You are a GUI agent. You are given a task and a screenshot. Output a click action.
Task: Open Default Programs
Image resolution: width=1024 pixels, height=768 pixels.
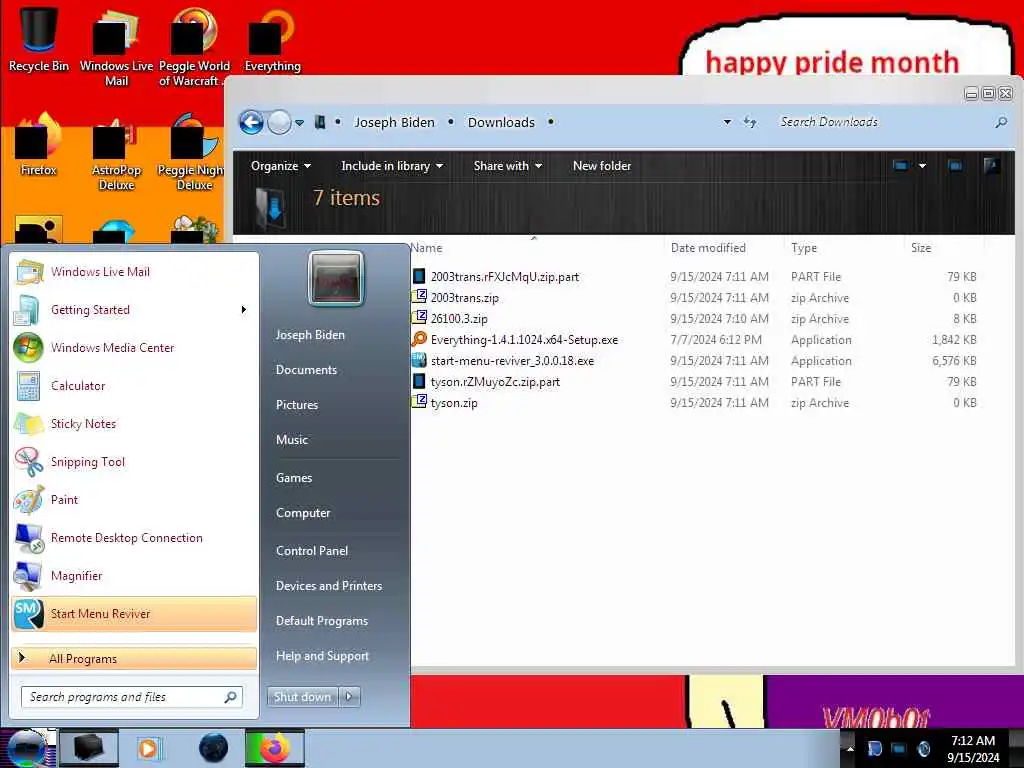pyautogui.click(x=322, y=621)
